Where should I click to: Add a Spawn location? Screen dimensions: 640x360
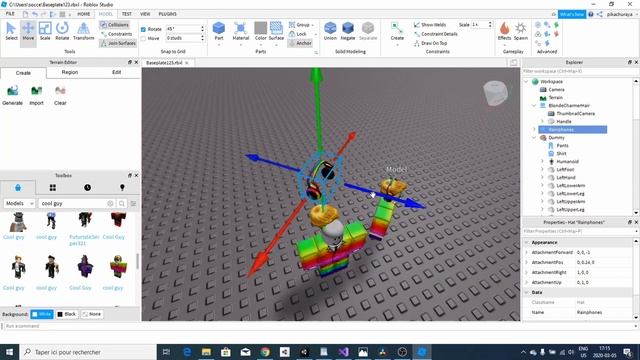pyautogui.click(x=521, y=31)
